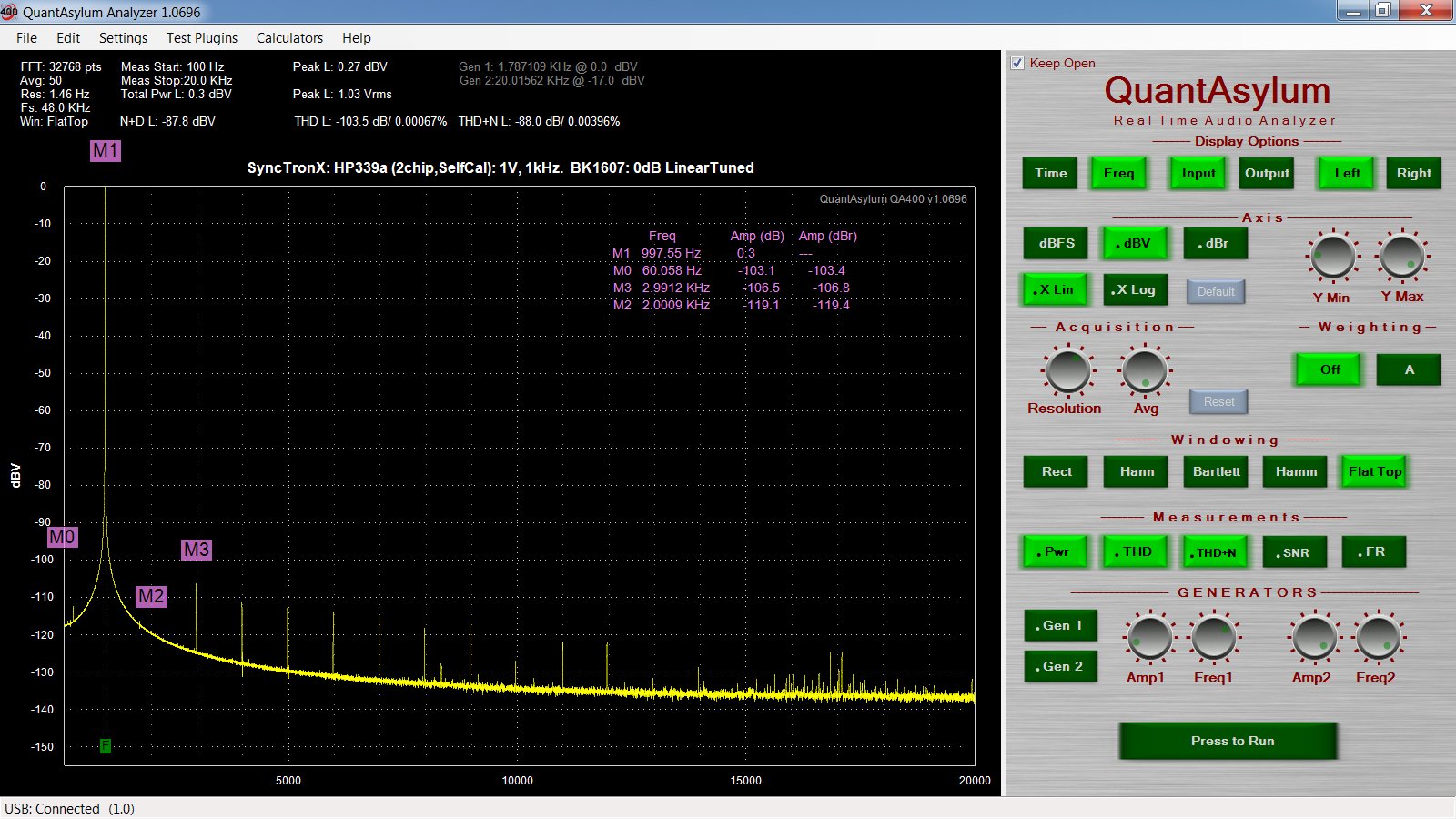Screen dimensions: 1456x819
Task: Click the M2 2.0009 KHz table row
Action: [731, 305]
